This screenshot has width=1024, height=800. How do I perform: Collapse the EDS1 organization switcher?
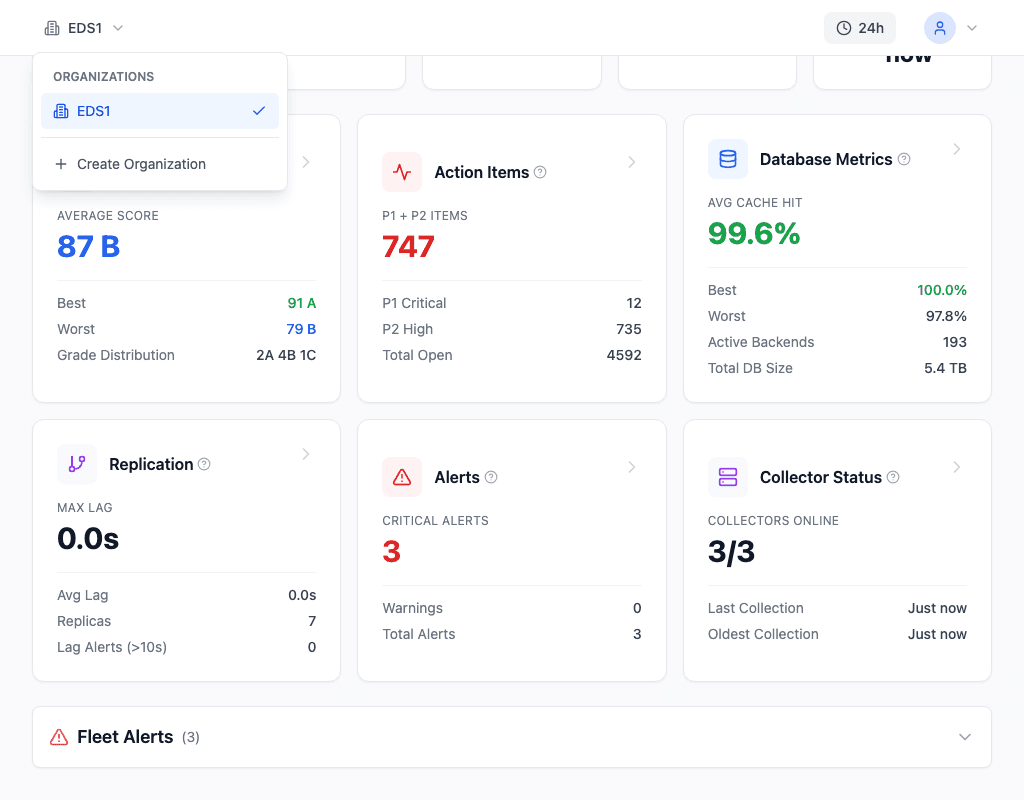click(x=85, y=28)
